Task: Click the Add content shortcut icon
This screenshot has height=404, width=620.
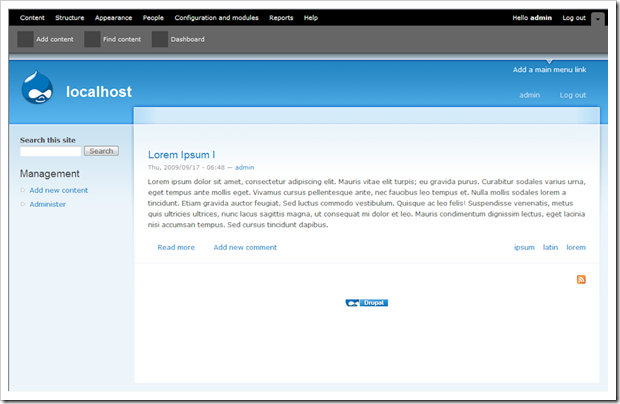Action: pos(26,39)
